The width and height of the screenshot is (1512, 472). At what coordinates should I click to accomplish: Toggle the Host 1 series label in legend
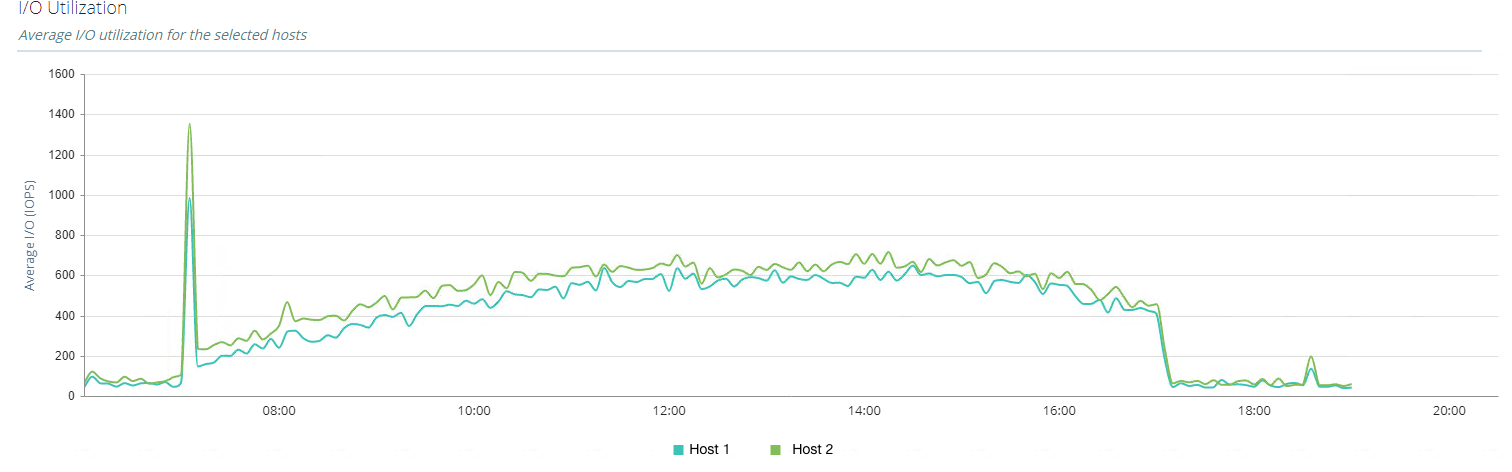[709, 450]
